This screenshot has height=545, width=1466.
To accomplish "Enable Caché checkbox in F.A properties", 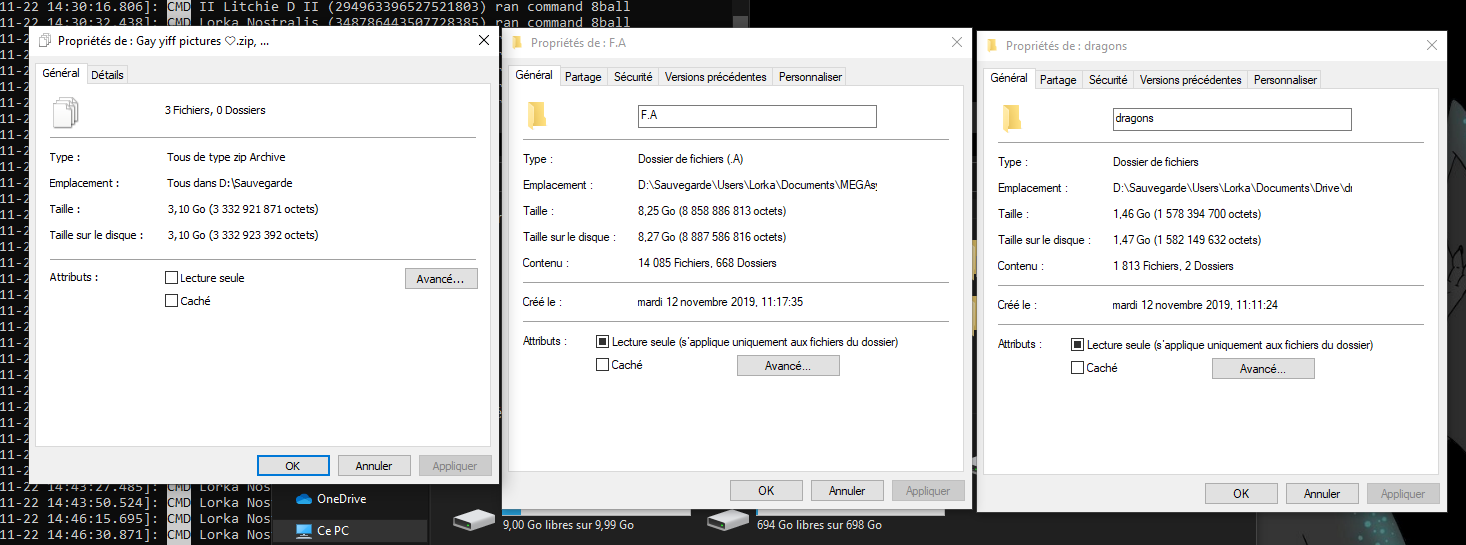I will pos(602,365).
